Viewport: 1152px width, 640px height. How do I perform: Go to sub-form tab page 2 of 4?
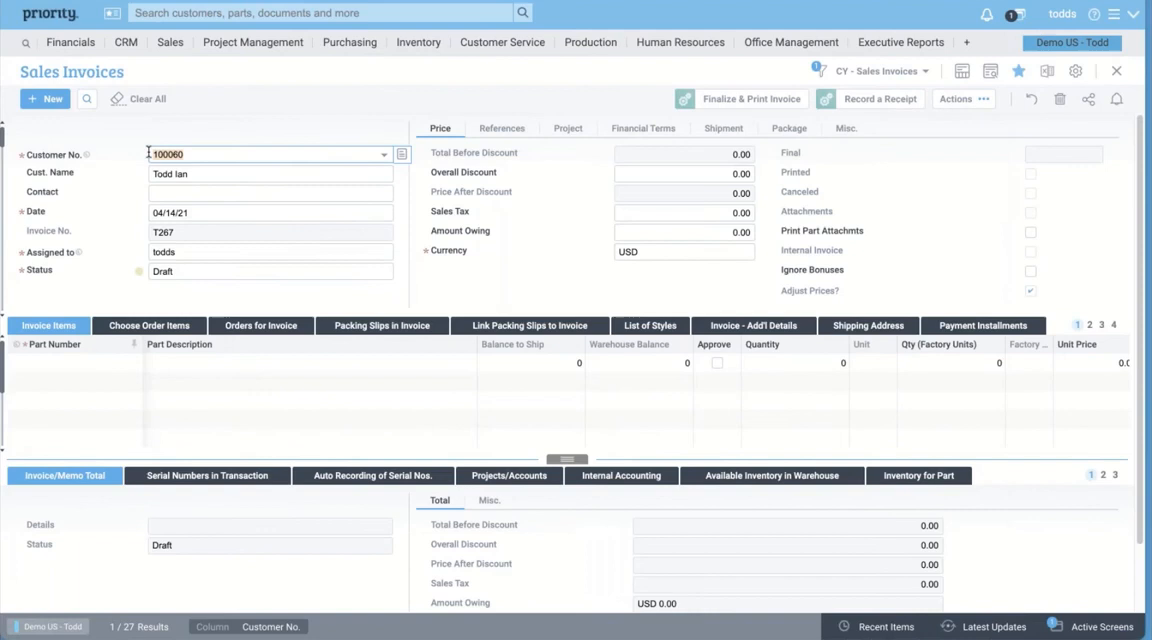tap(1090, 325)
